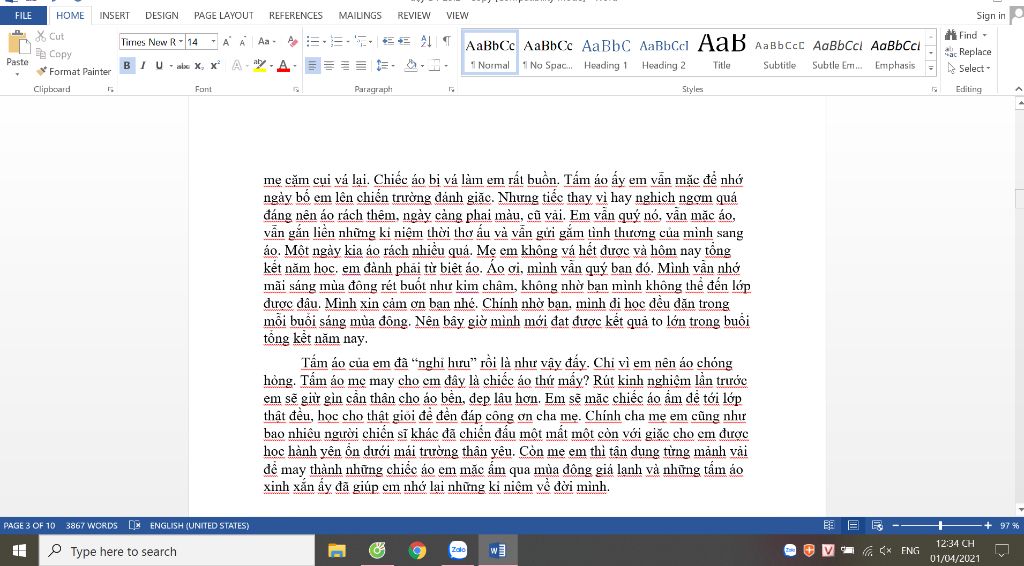Shrink font size with decrease button
The image size is (1024, 566).
tap(242, 42)
